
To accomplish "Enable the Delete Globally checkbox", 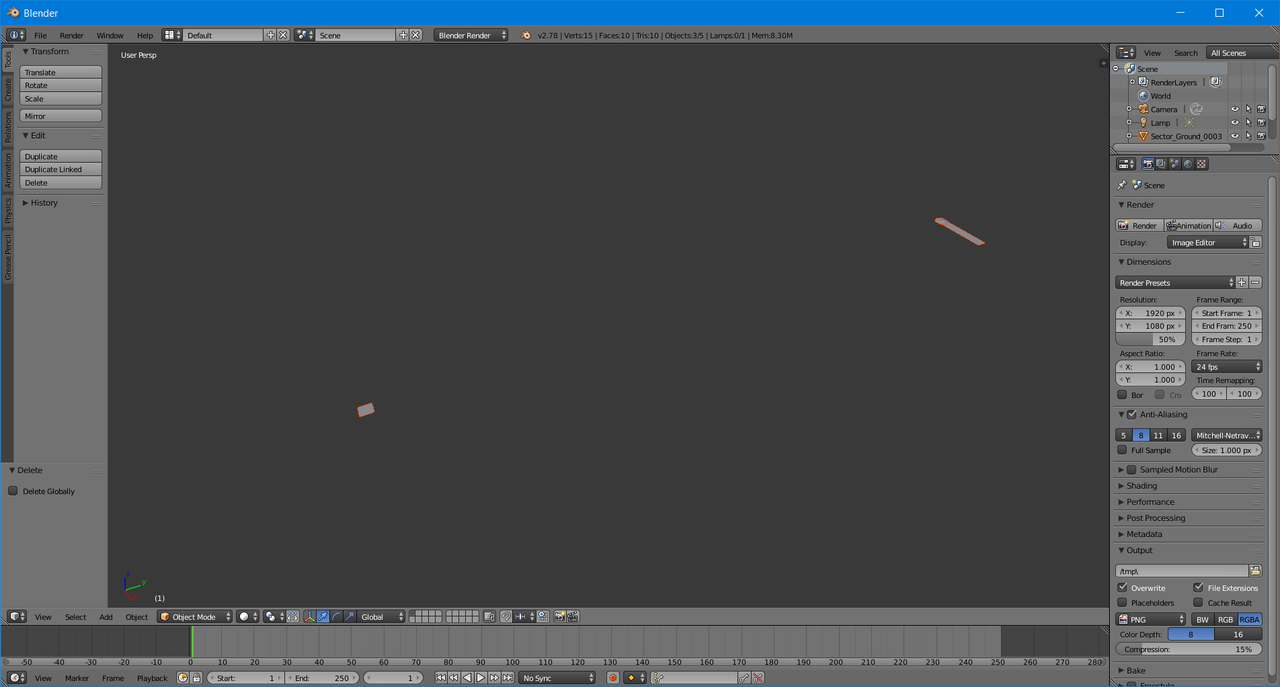I will (13, 491).
